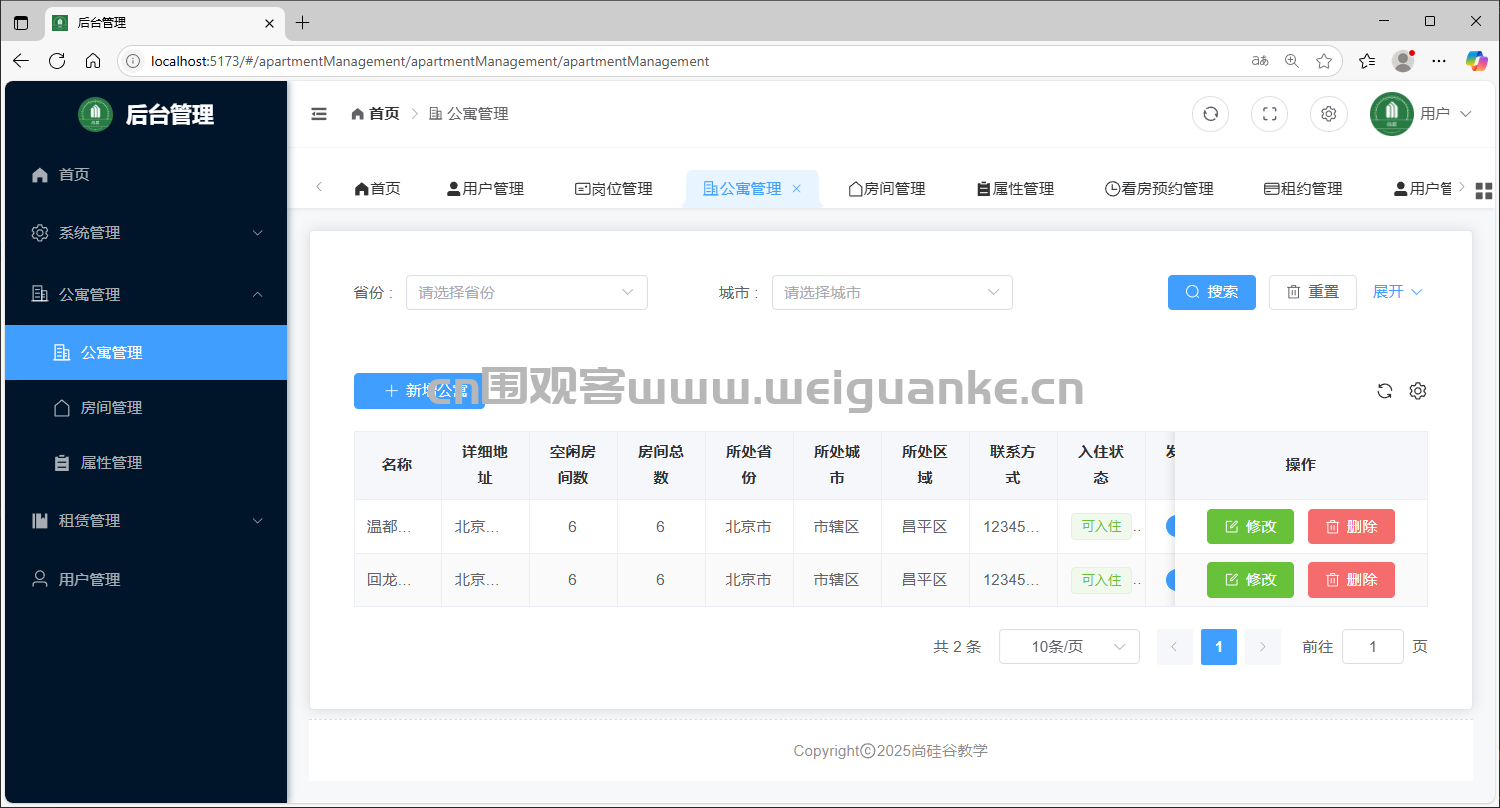Open table column settings gear icon
Image resolution: width=1500 pixels, height=808 pixels.
click(x=1417, y=391)
